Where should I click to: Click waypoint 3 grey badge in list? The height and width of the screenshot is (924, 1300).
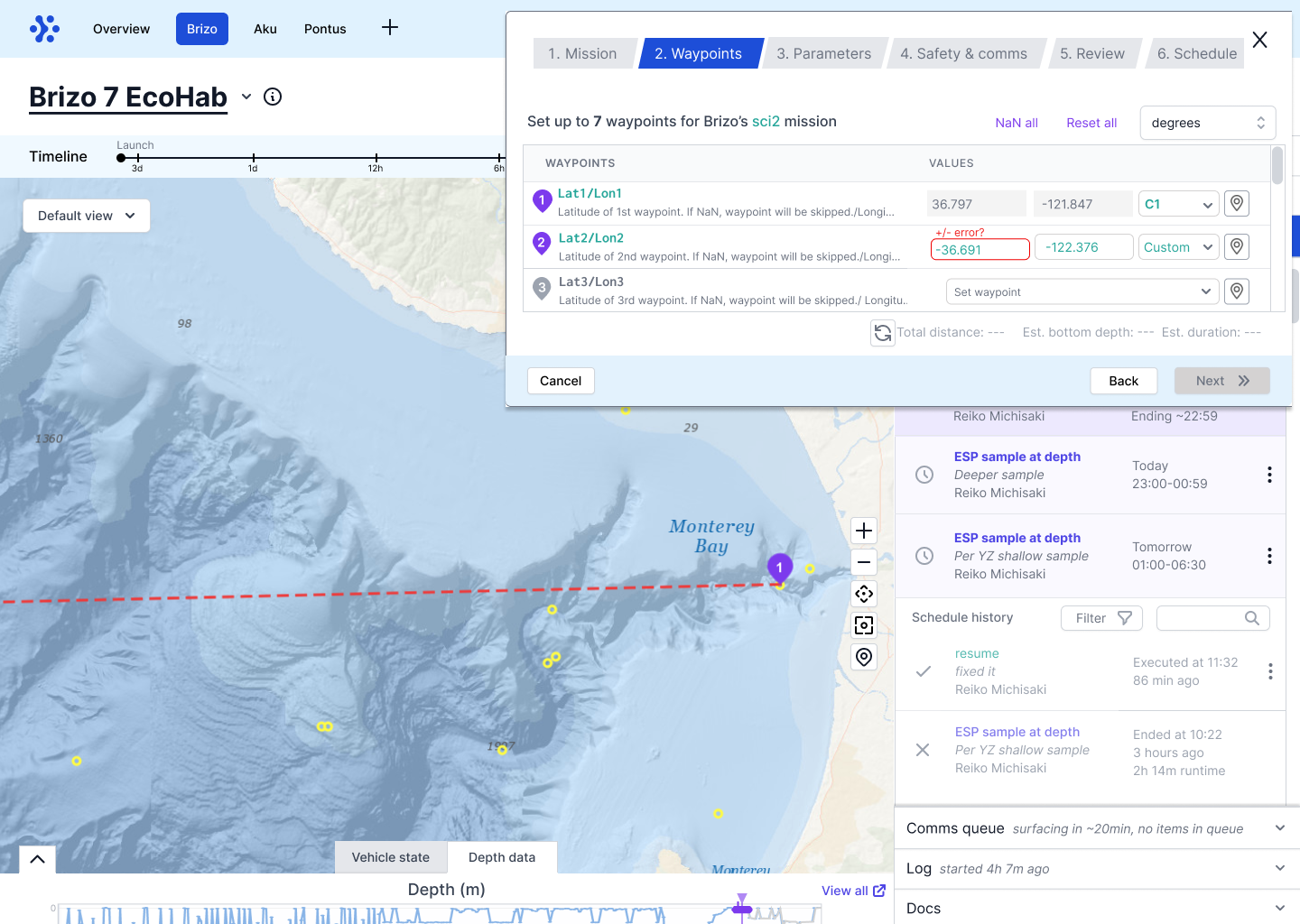click(x=542, y=289)
